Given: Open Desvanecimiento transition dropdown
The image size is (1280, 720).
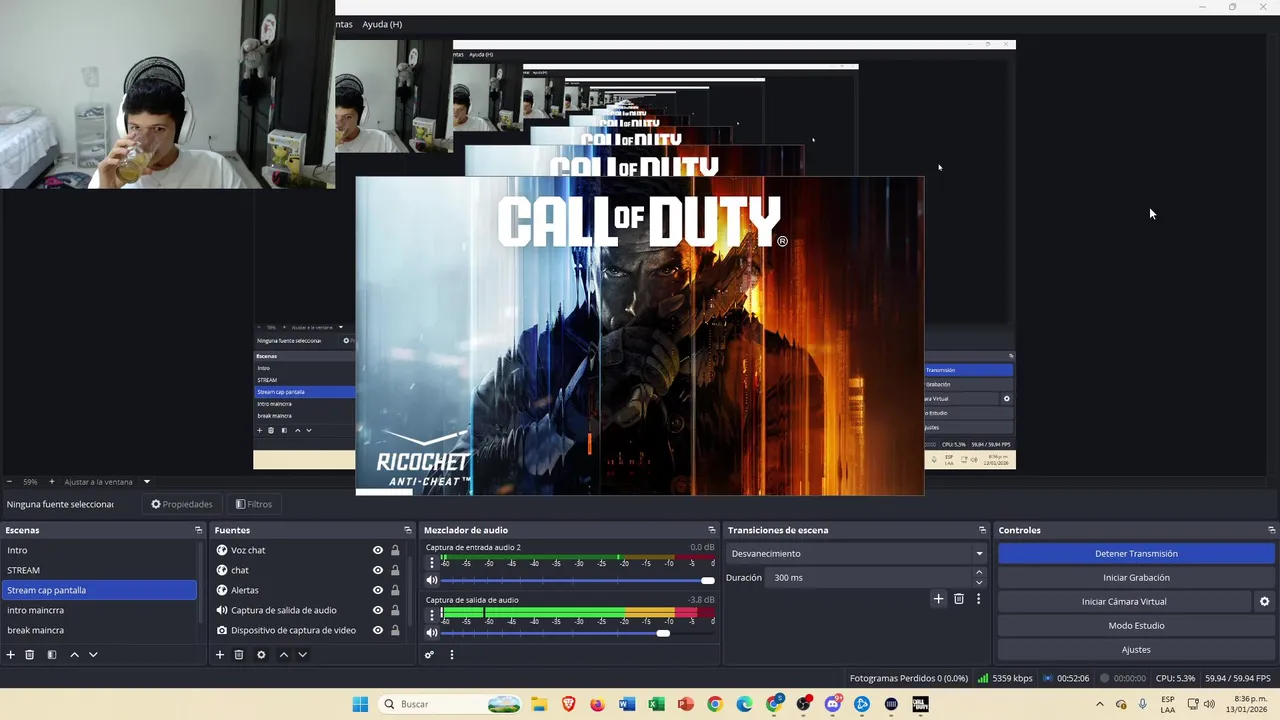Looking at the screenshot, I should pos(857,554).
